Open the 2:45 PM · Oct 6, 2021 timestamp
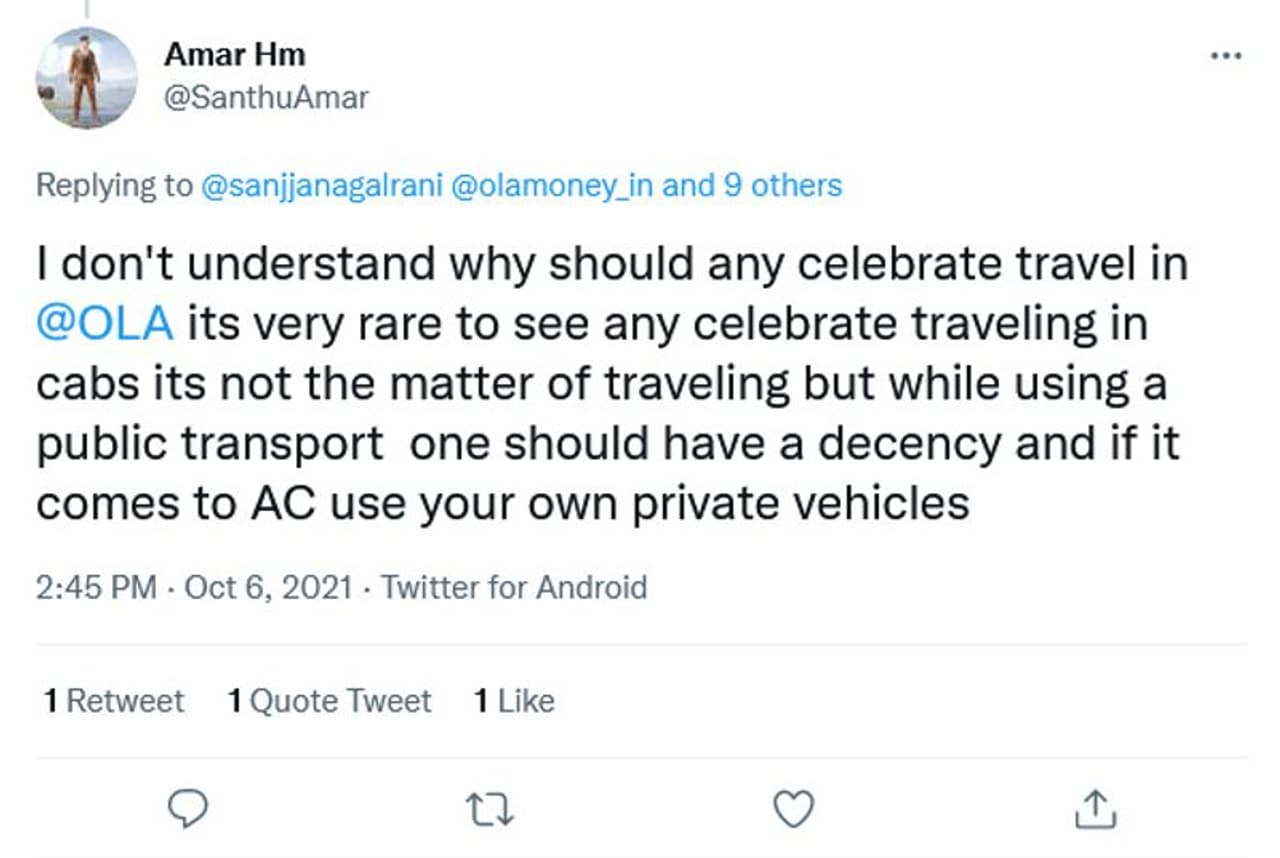The image size is (1280, 858). (x=194, y=587)
